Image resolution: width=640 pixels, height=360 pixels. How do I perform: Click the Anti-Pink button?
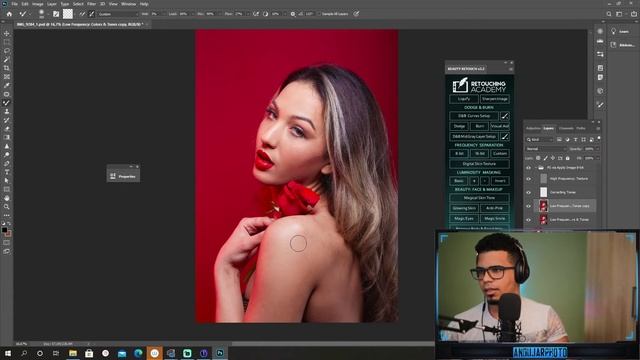tap(494, 208)
